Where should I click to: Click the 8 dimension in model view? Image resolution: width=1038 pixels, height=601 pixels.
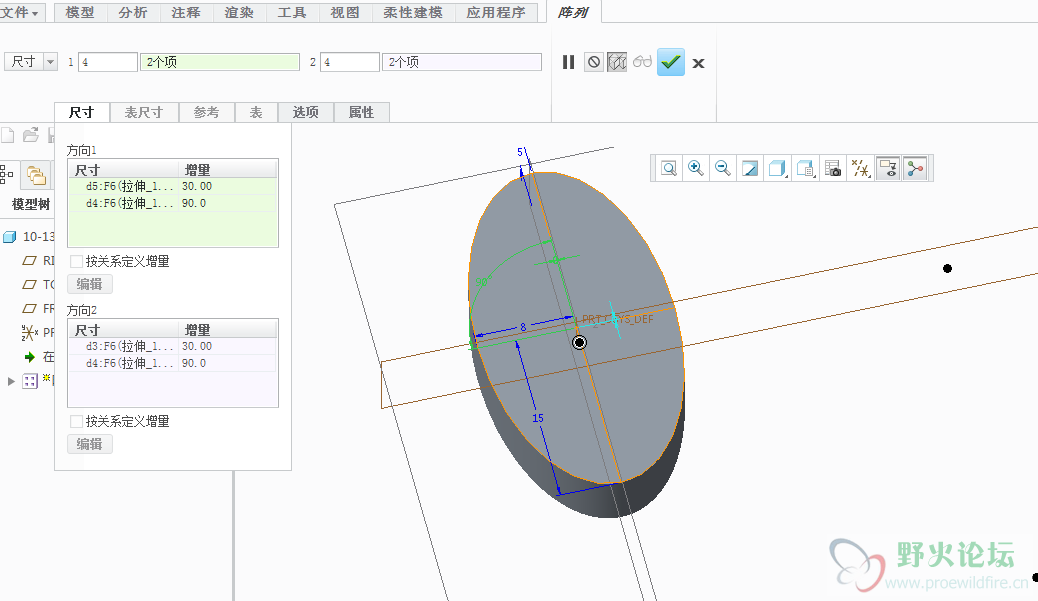tap(523, 327)
